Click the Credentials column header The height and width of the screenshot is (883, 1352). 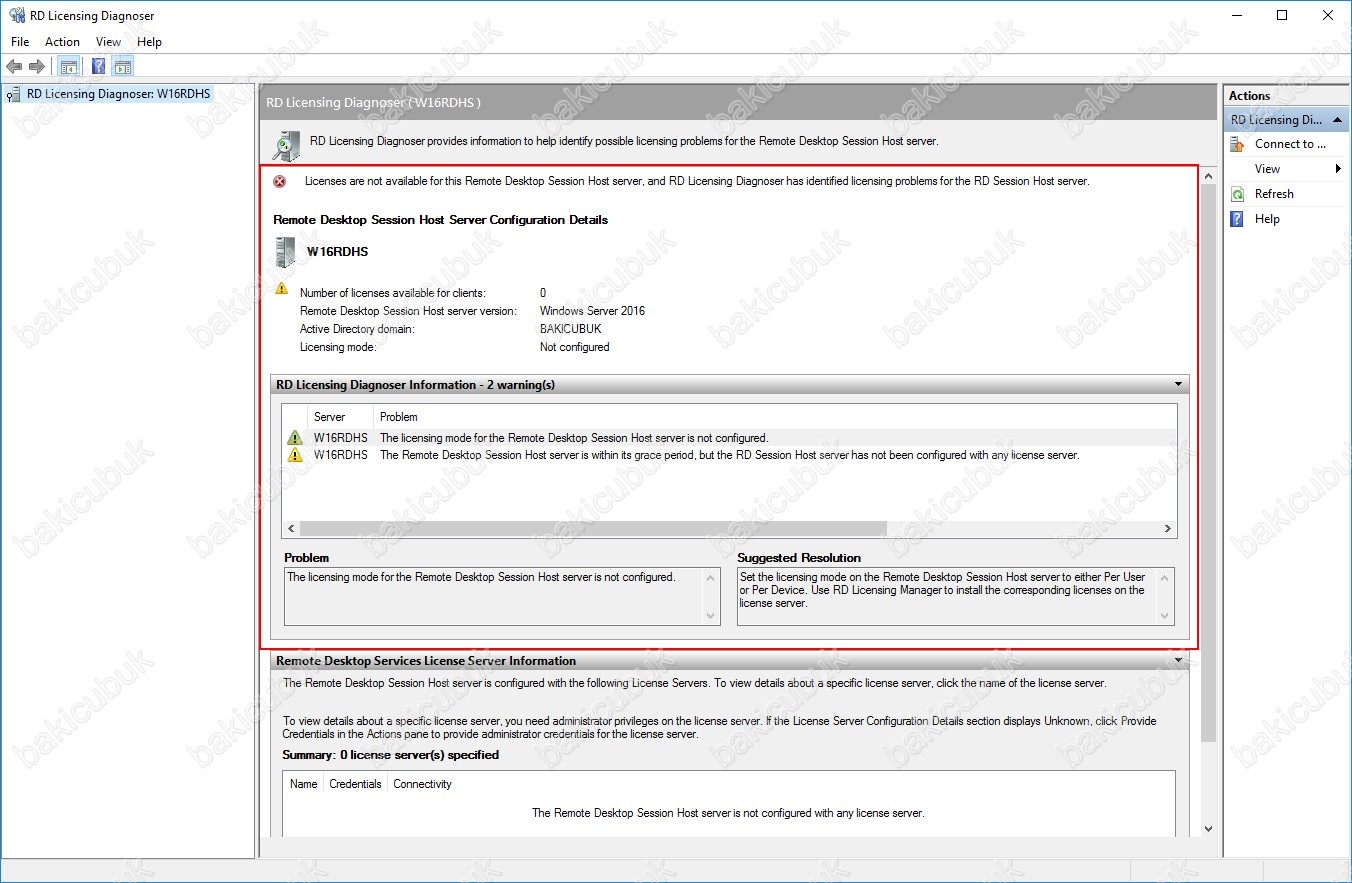coord(355,784)
